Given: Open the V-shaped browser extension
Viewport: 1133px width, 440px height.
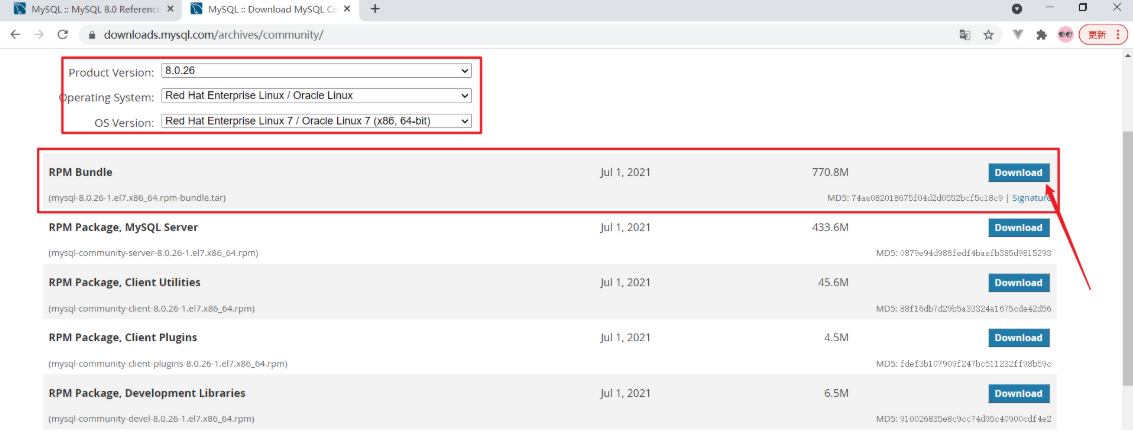Looking at the screenshot, I should (1018, 35).
